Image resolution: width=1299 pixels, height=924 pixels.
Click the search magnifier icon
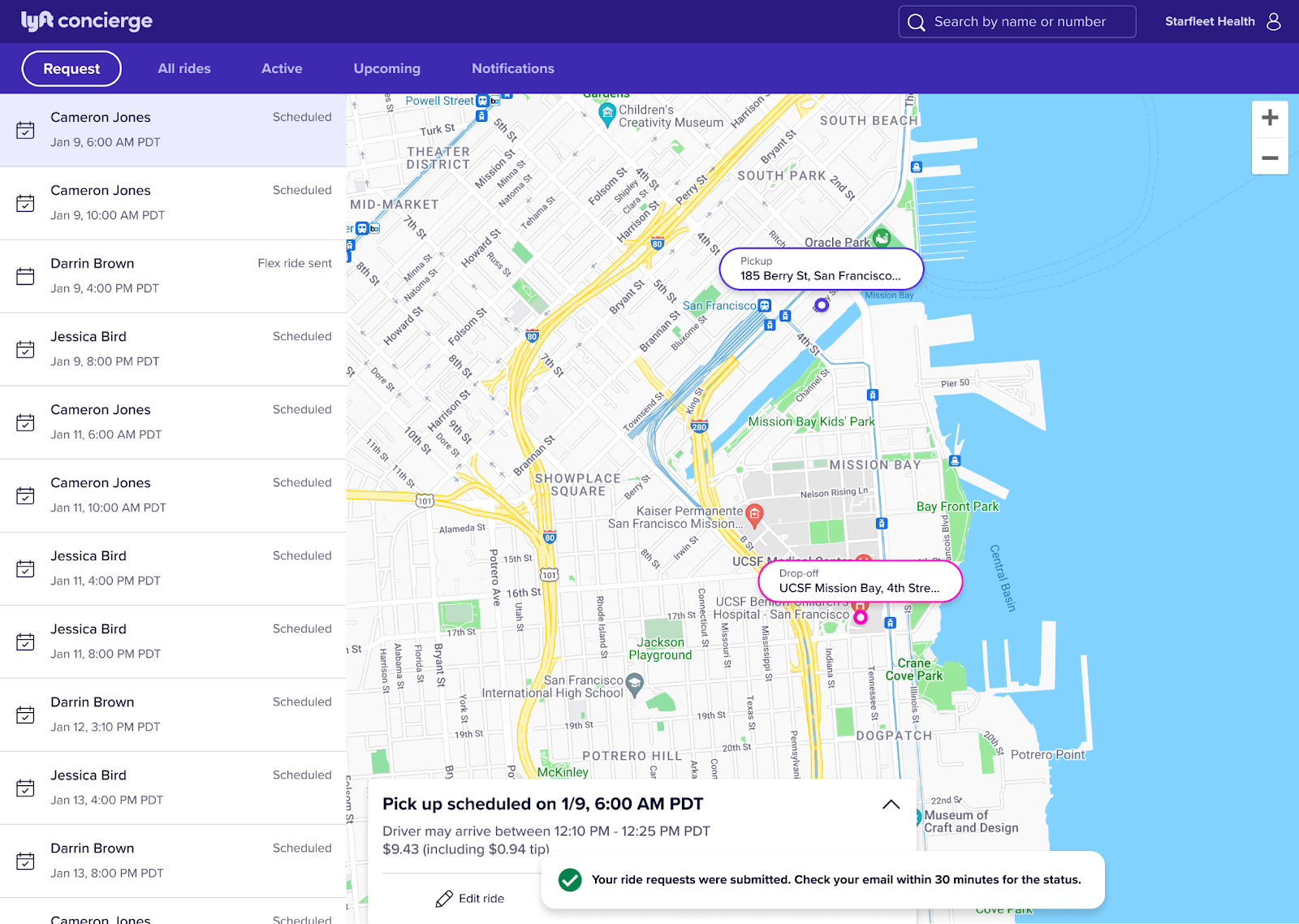[917, 22]
